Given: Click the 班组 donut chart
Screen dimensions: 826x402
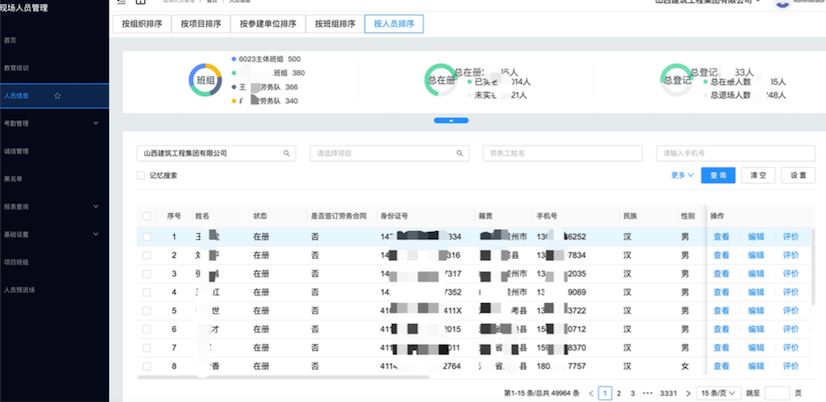Looking at the screenshot, I should (204, 80).
